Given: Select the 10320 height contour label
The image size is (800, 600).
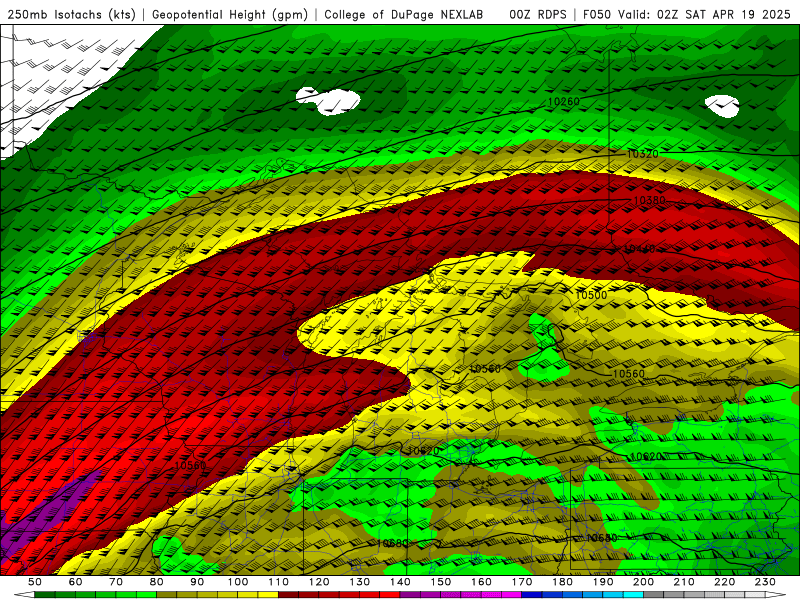Looking at the screenshot, I should point(642,154).
